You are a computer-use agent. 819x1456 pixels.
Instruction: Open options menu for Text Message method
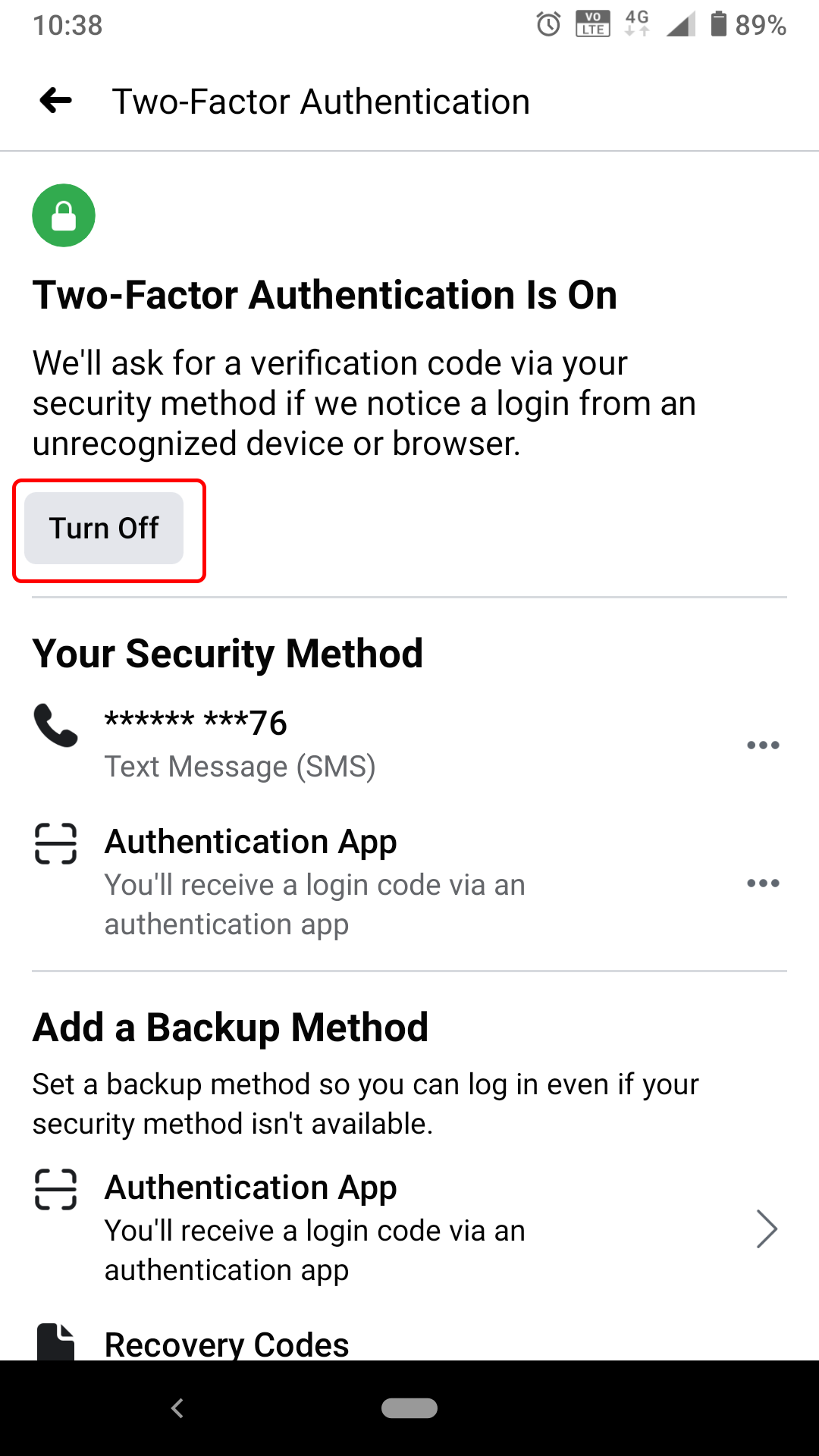(x=763, y=745)
